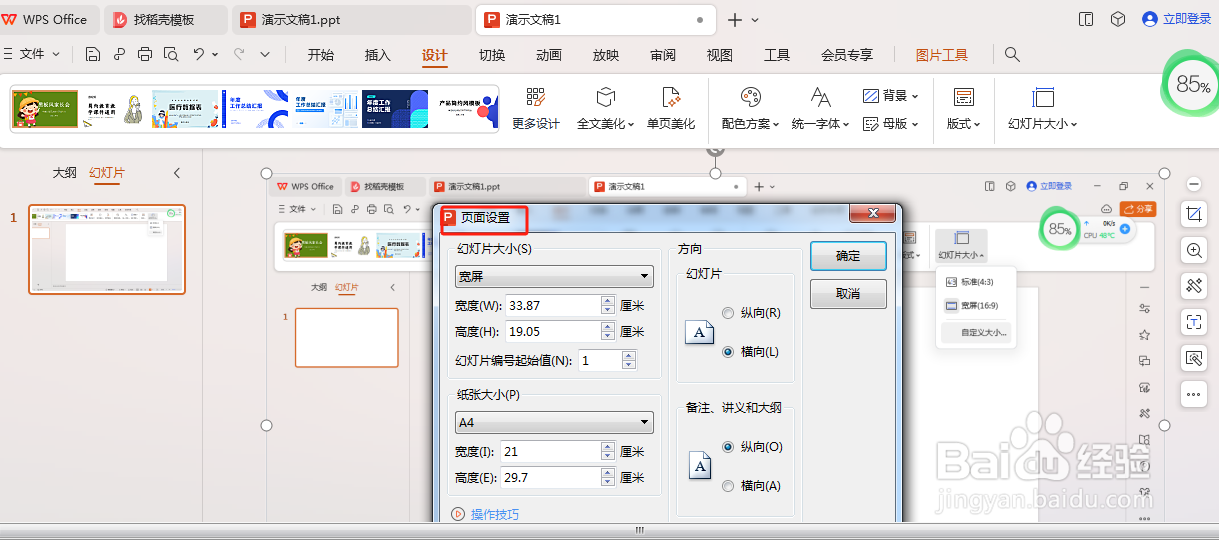Viewport: 1219px width, 541px height.
Task: Click the export icon next to Save
Action: [119, 55]
